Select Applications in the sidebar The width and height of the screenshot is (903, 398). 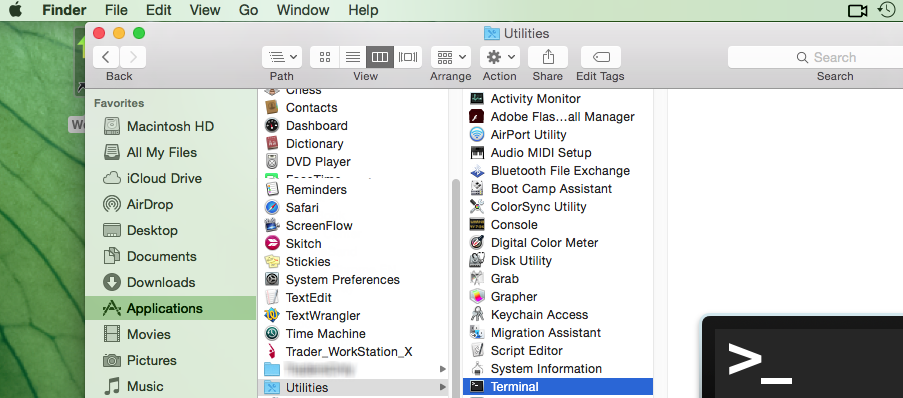(x=170, y=308)
